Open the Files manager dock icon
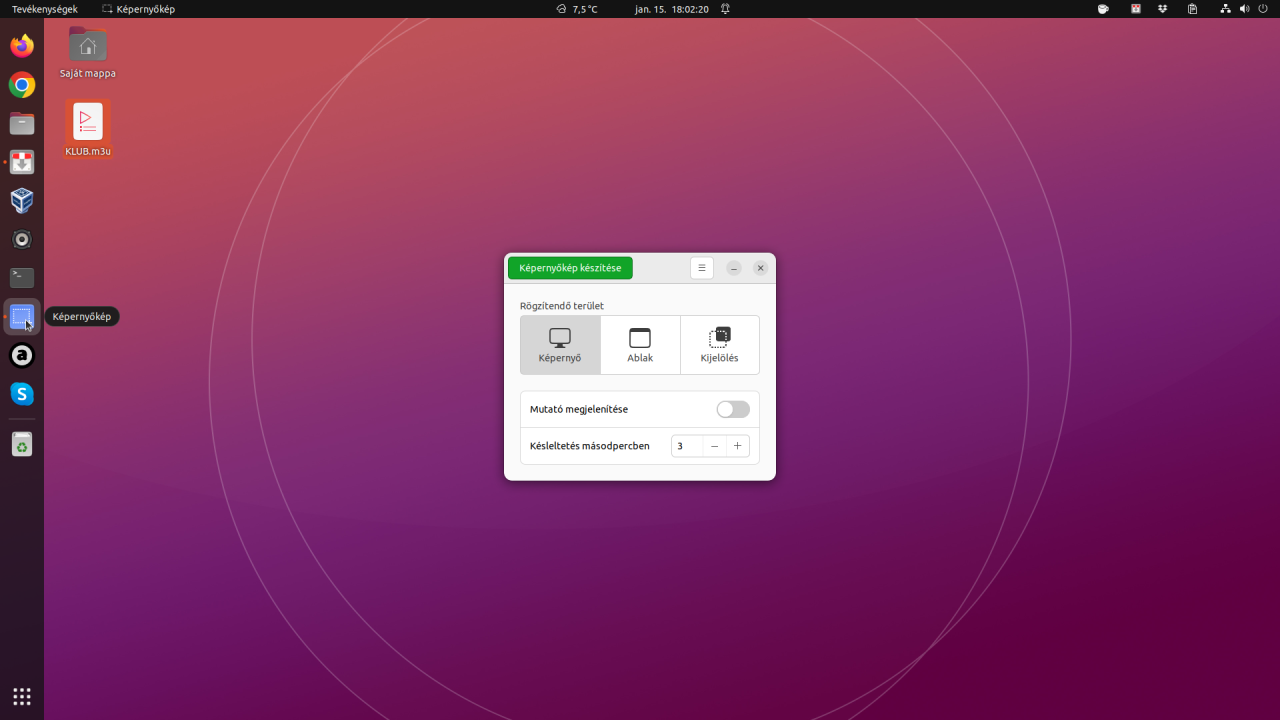 point(22,124)
